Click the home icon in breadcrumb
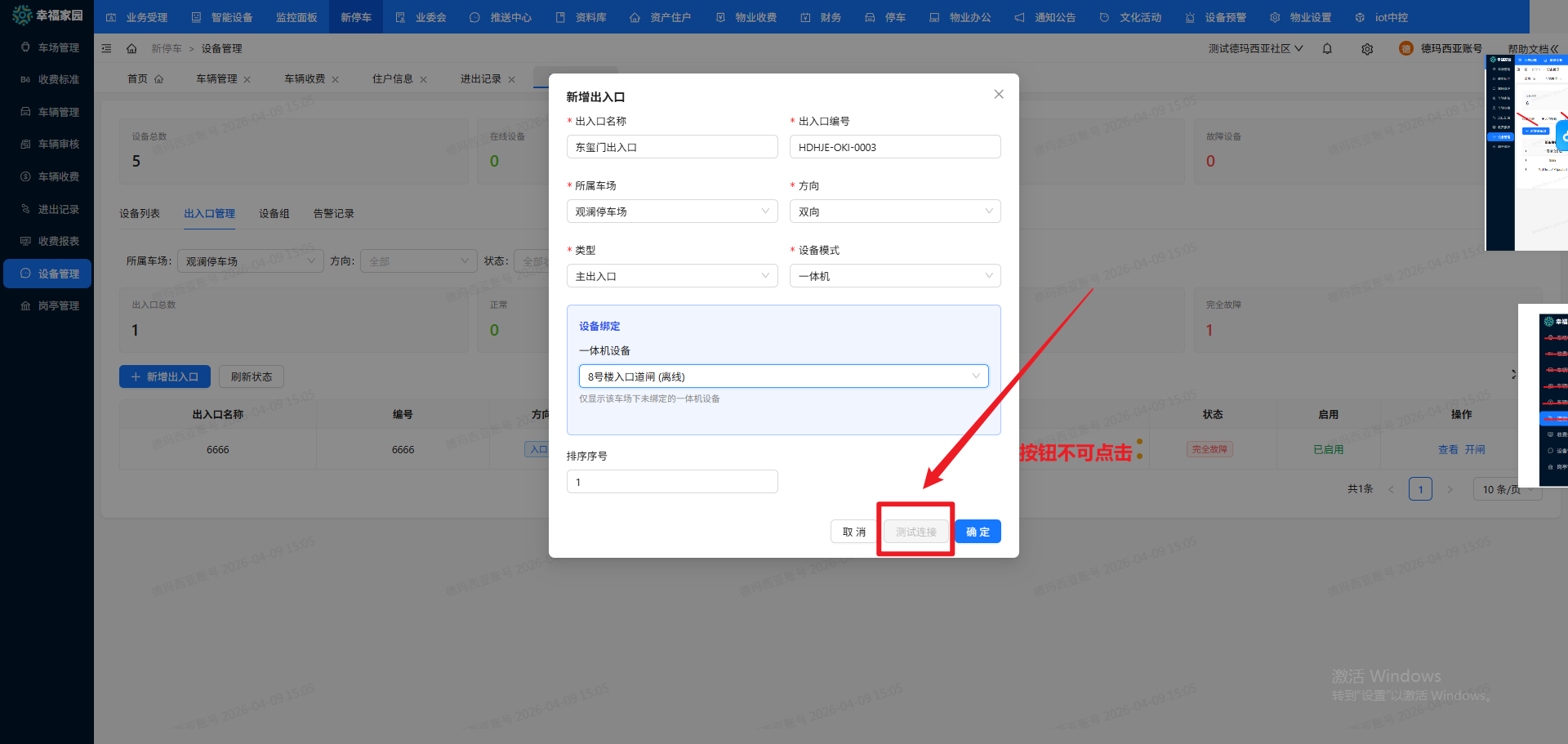The height and width of the screenshot is (744, 1568). (131, 49)
